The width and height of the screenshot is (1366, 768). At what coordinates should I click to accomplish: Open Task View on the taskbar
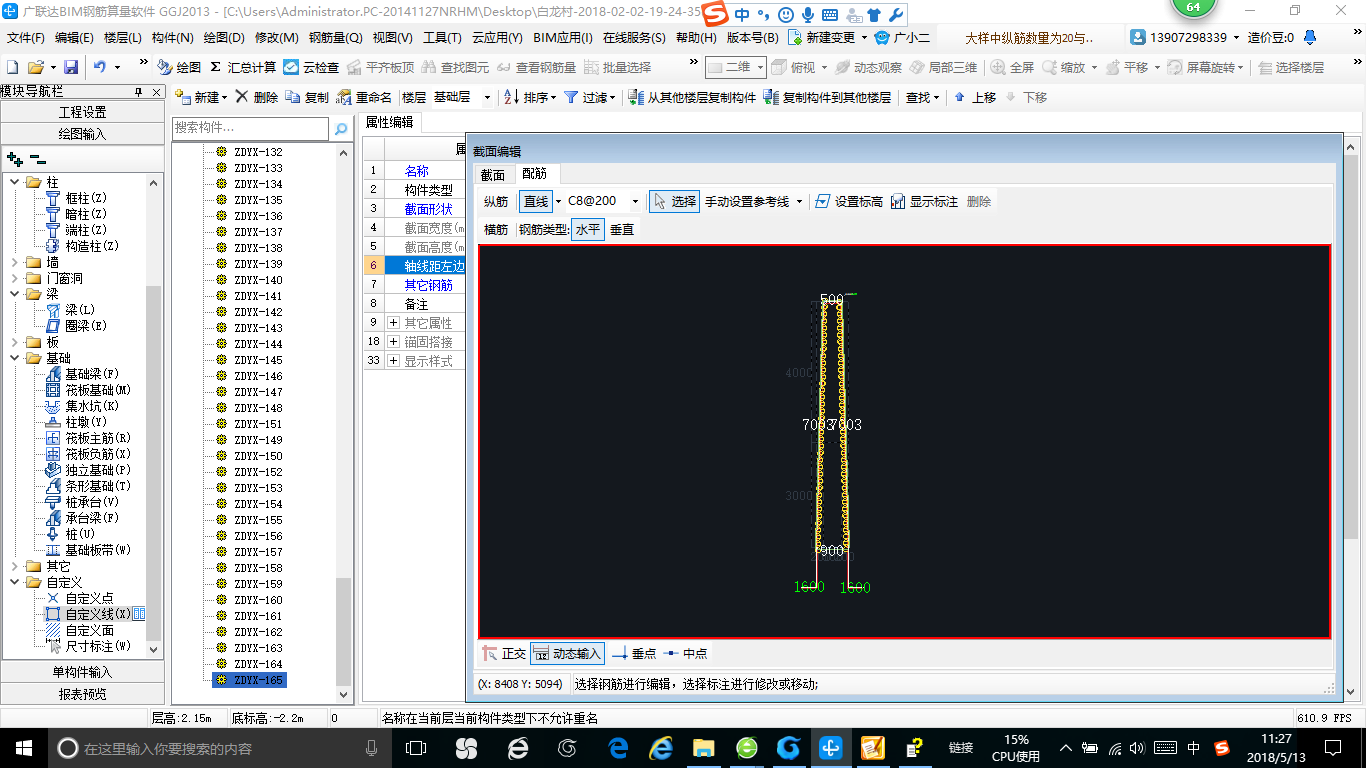[415, 748]
